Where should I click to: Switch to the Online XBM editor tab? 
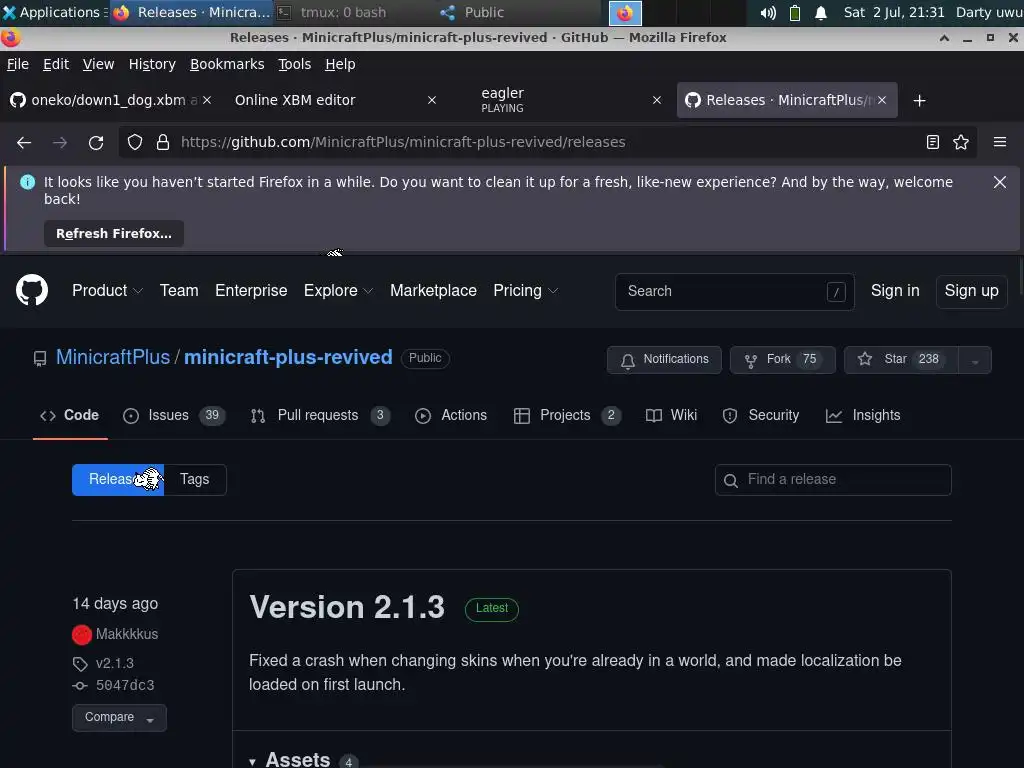(x=327, y=100)
